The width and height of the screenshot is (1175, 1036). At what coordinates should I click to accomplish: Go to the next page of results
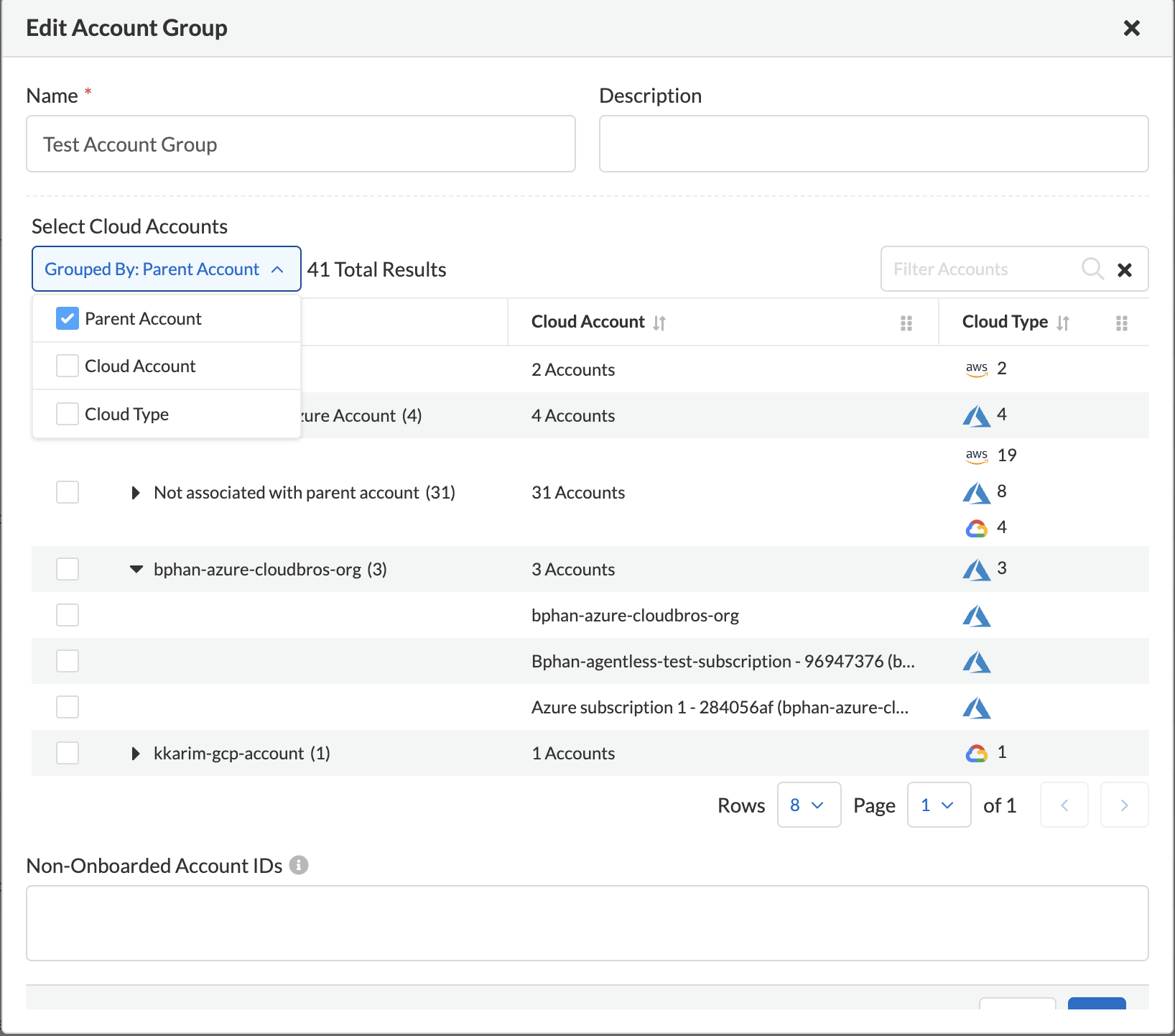(x=1125, y=805)
